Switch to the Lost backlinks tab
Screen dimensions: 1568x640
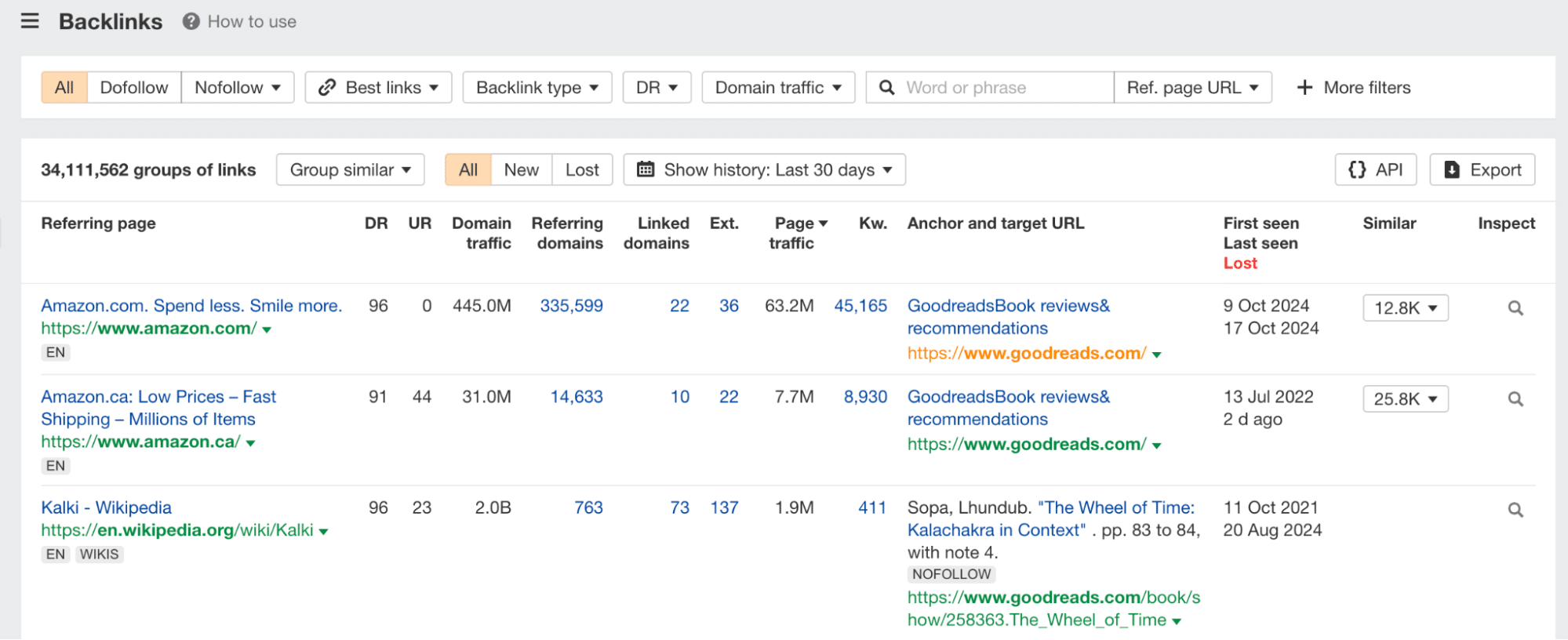coord(582,170)
